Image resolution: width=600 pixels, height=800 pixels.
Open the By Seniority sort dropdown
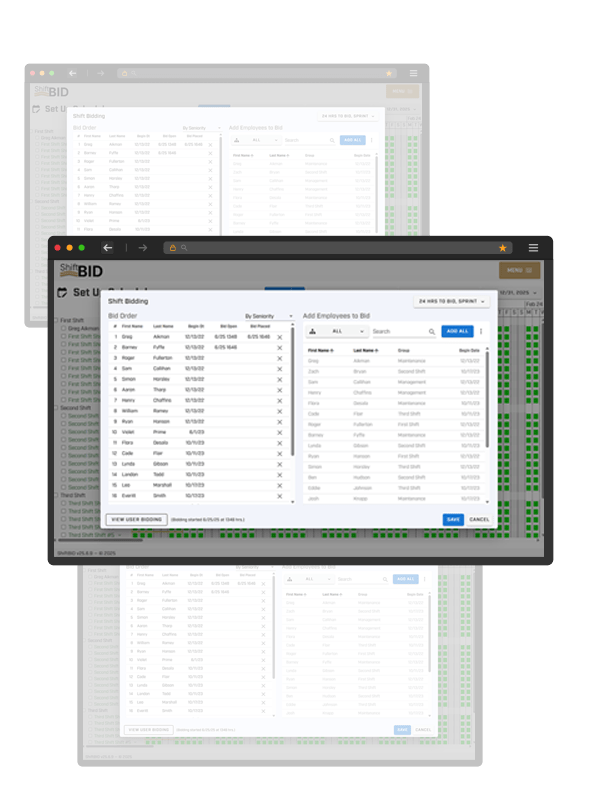[x=269, y=316]
